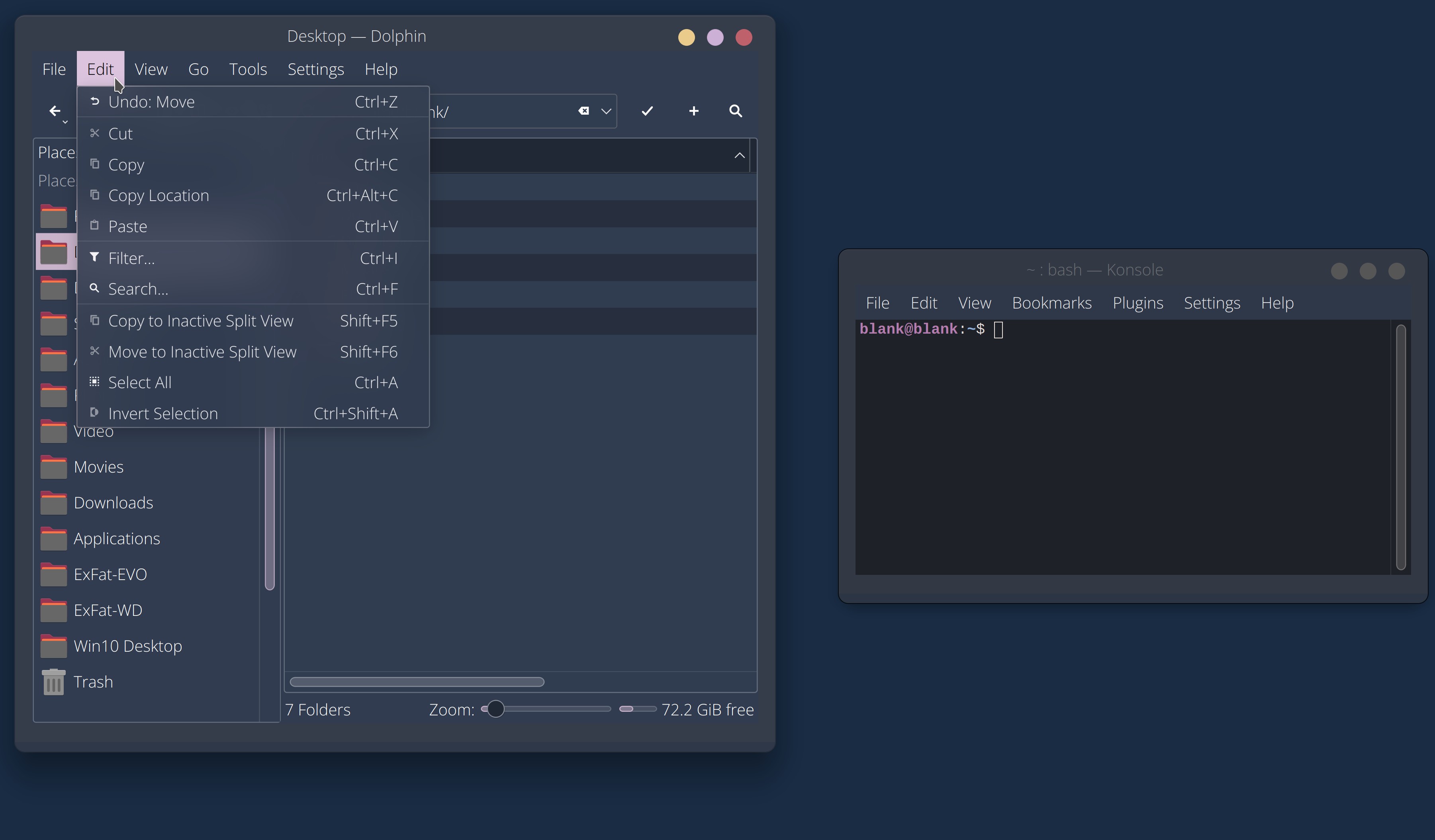Click the Cut scissors icon in menu
The height and width of the screenshot is (840, 1435).
point(94,133)
